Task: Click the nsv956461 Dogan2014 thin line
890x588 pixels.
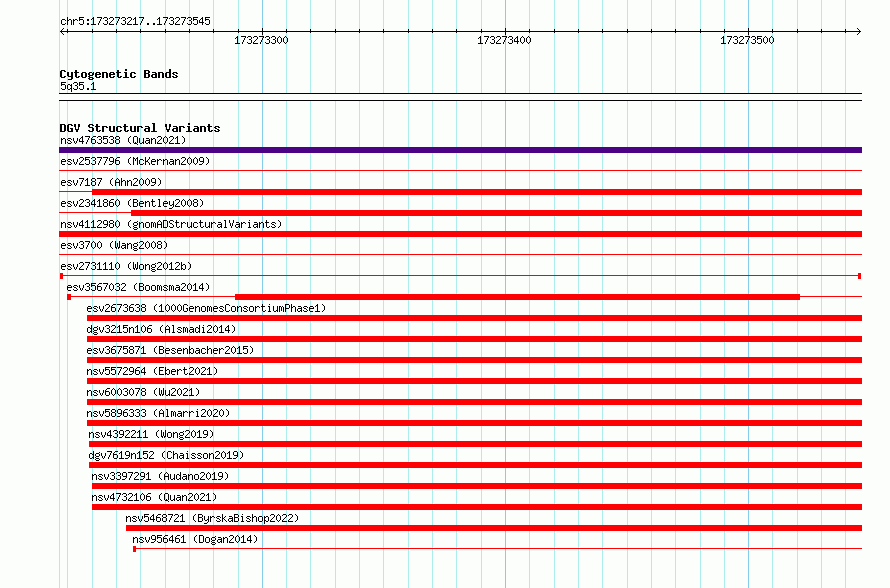Action: 497,549
